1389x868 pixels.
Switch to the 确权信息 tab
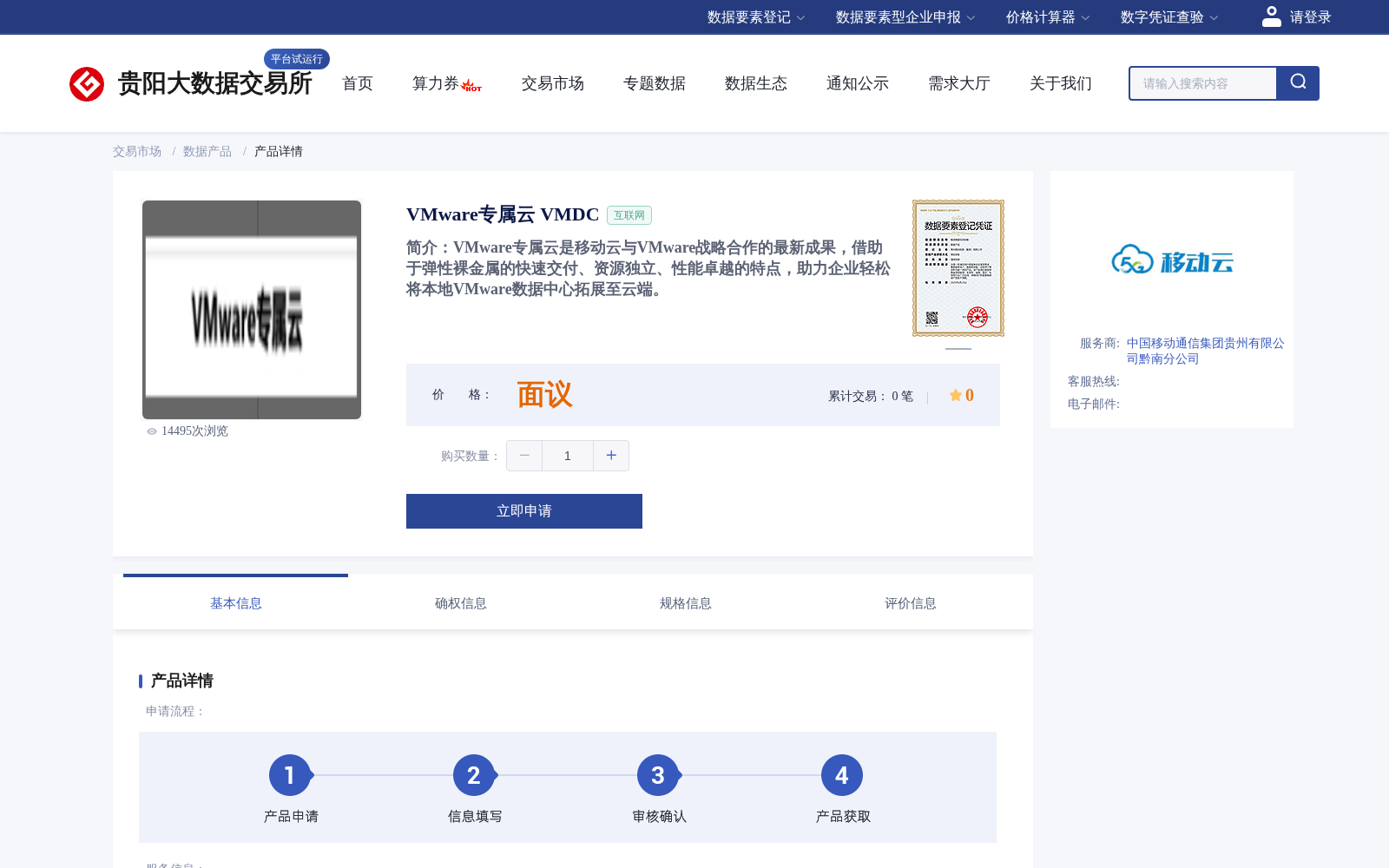click(461, 603)
